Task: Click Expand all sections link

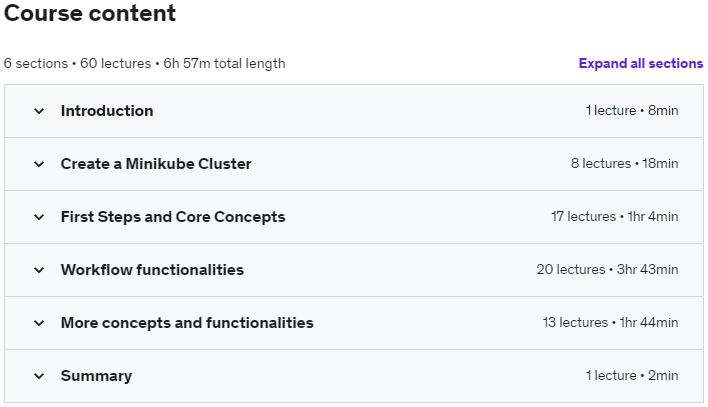Action: [x=640, y=63]
